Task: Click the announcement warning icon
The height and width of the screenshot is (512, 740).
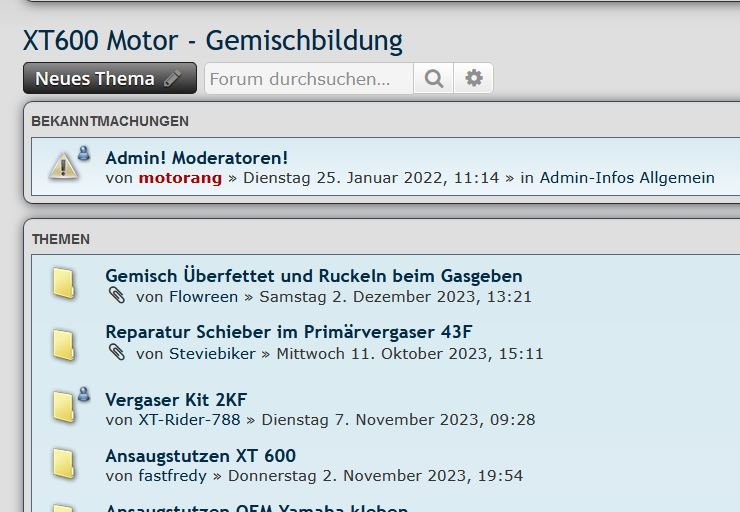Action: click(64, 166)
